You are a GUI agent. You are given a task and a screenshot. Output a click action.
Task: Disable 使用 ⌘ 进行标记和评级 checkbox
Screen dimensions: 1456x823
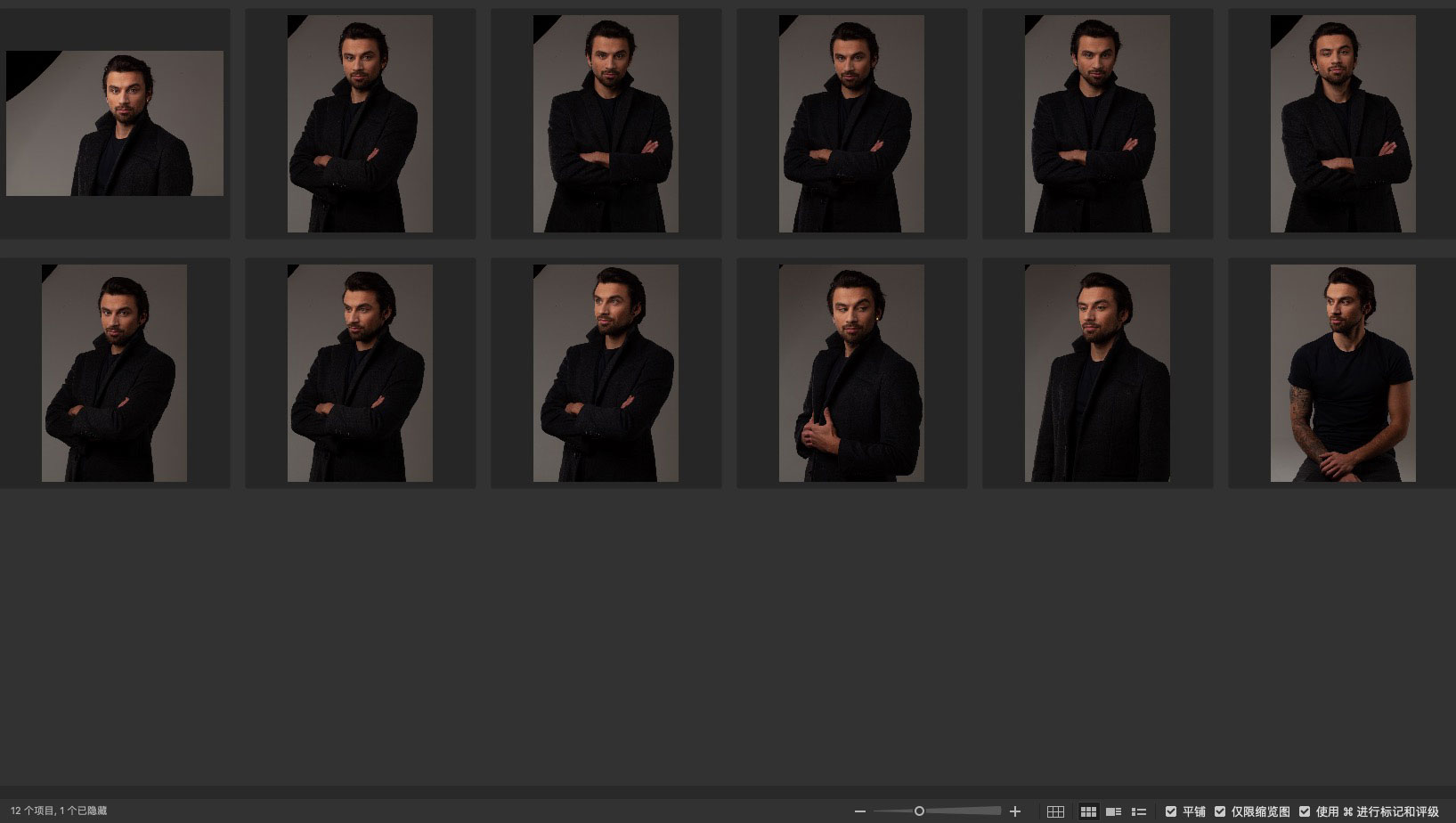[1305, 811]
